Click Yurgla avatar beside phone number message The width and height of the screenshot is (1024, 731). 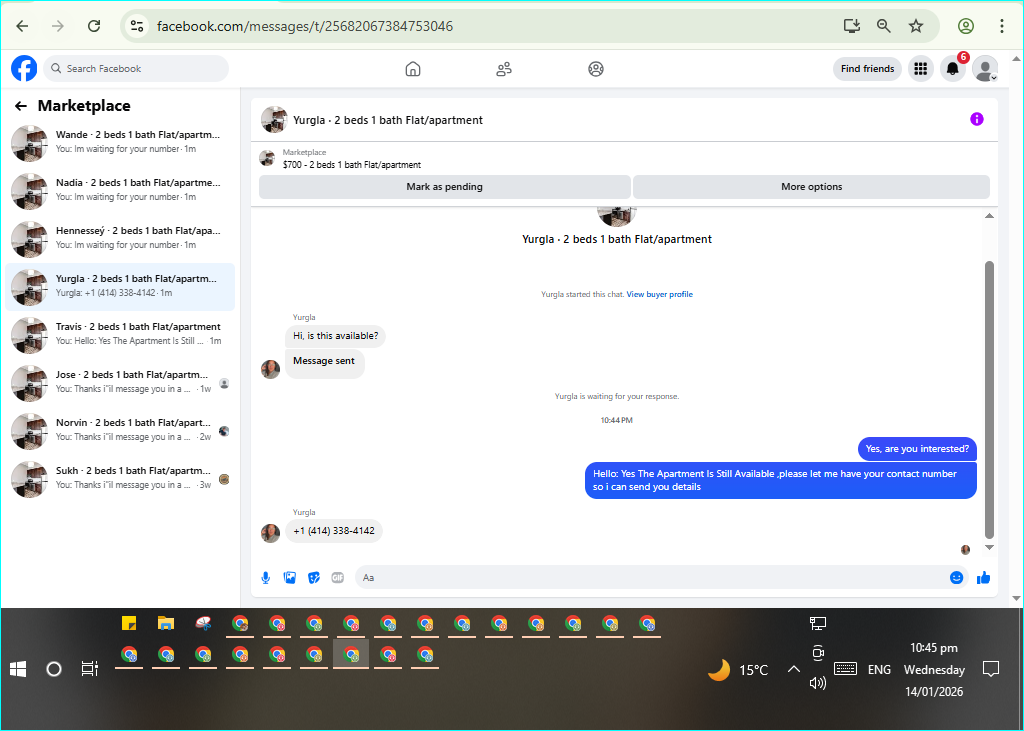tap(270, 533)
